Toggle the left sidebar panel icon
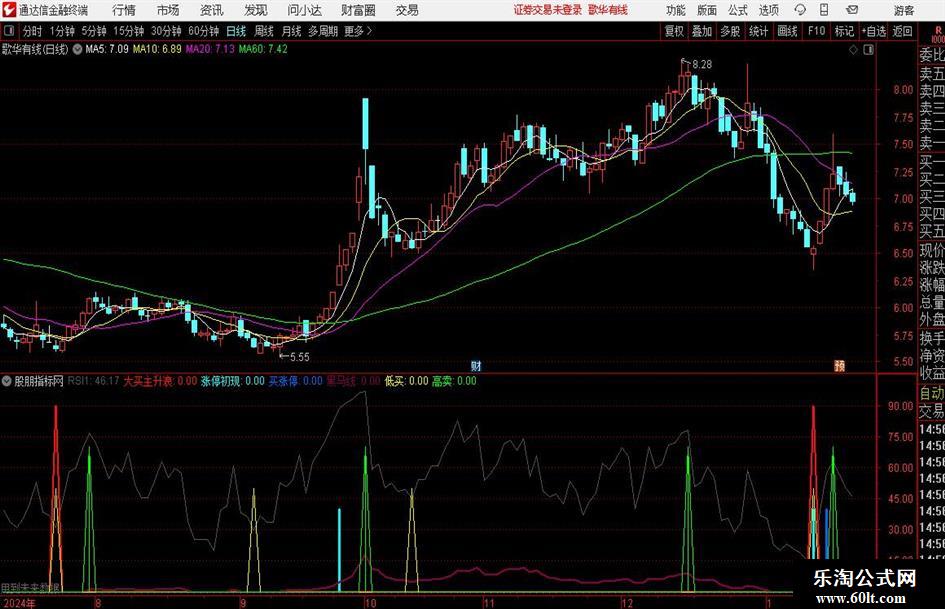The height and width of the screenshot is (609, 945). (x=8, y=31)
